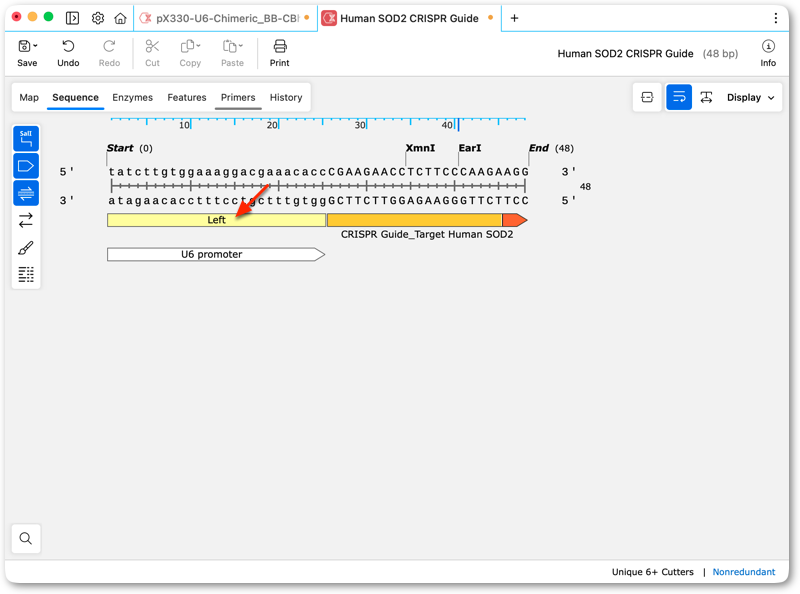Switch to the Map view tab

tap(29, 97)
